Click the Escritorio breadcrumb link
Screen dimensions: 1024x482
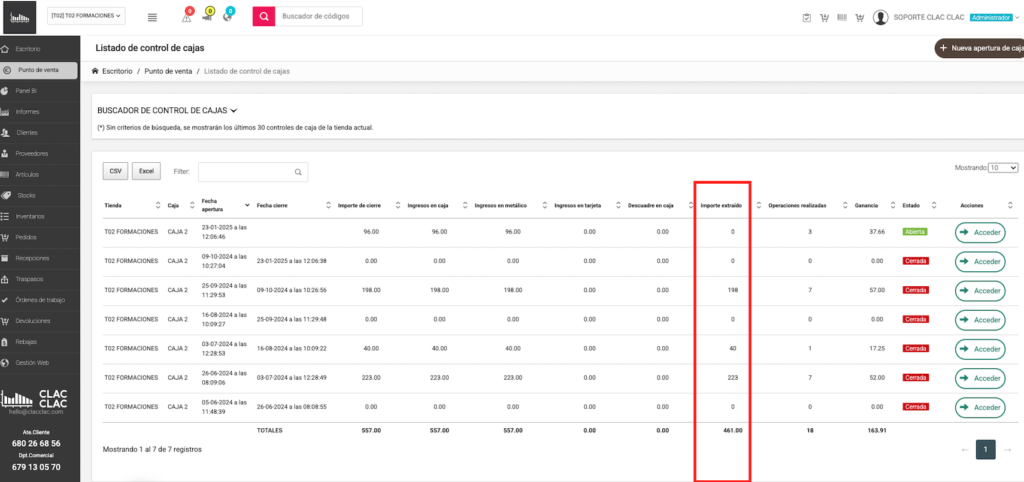(117, 71)
